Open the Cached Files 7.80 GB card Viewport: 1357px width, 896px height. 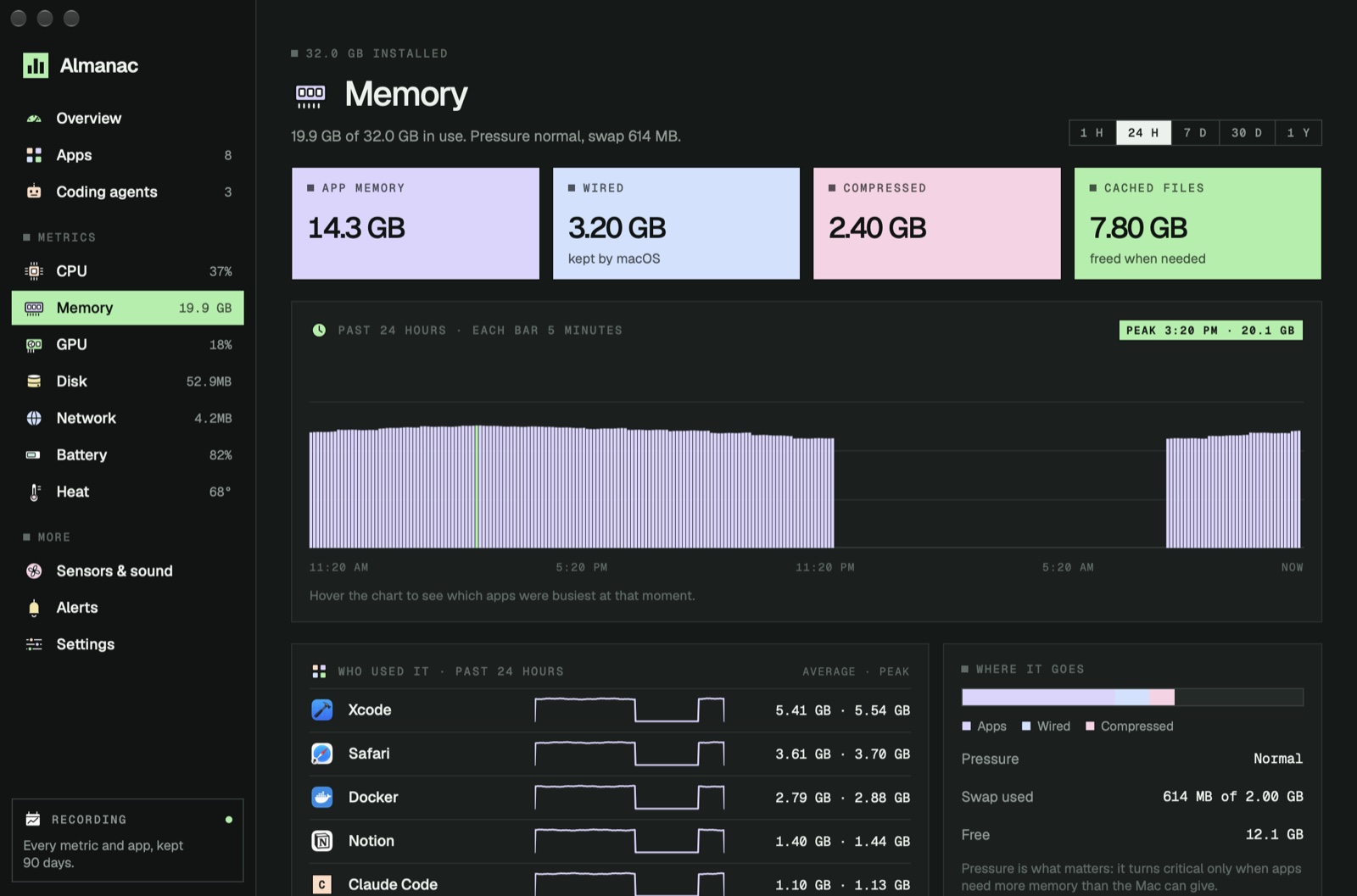coord(1198,224)
